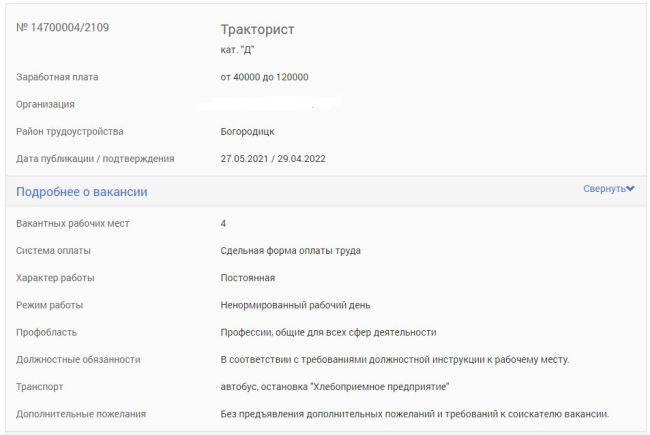
Task: Click the Свернуть link text
Action: (604, 189)
